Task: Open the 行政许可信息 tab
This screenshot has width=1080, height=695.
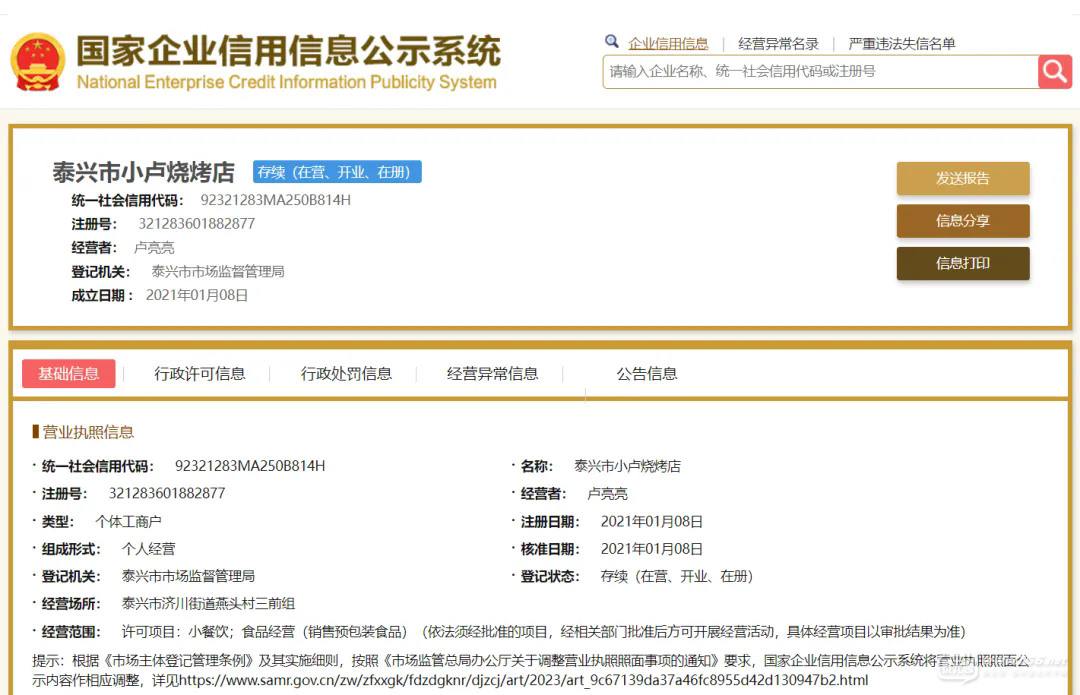Action: [200, 374]
